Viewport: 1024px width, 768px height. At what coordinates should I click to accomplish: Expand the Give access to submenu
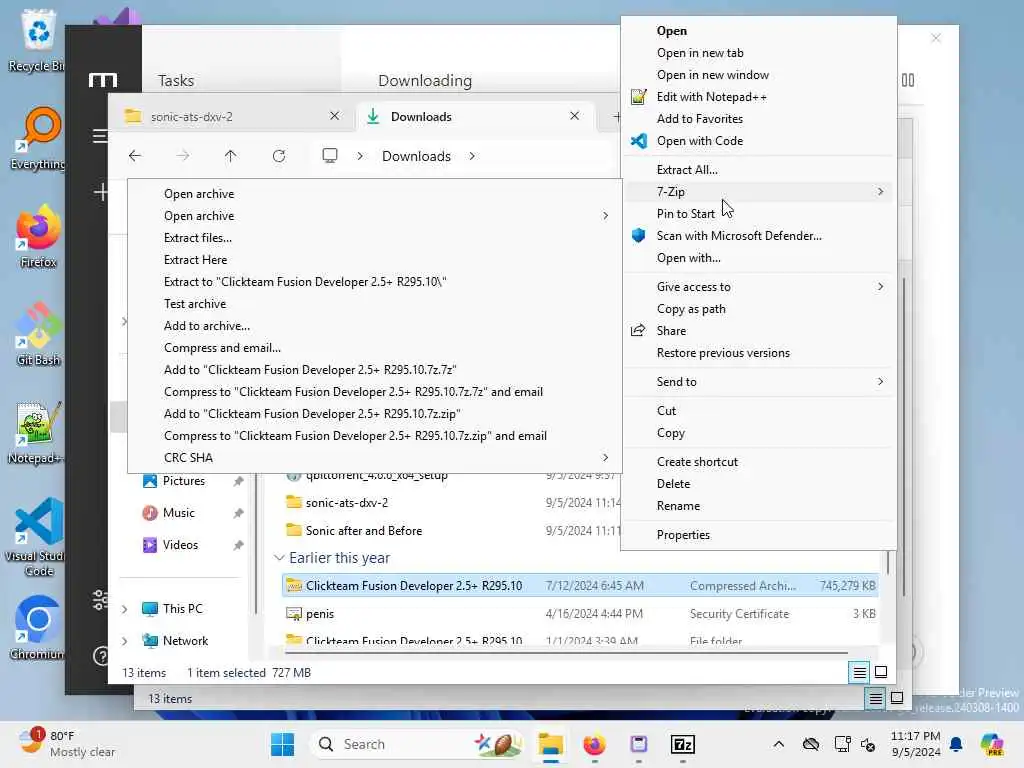(x=759, y=287)
